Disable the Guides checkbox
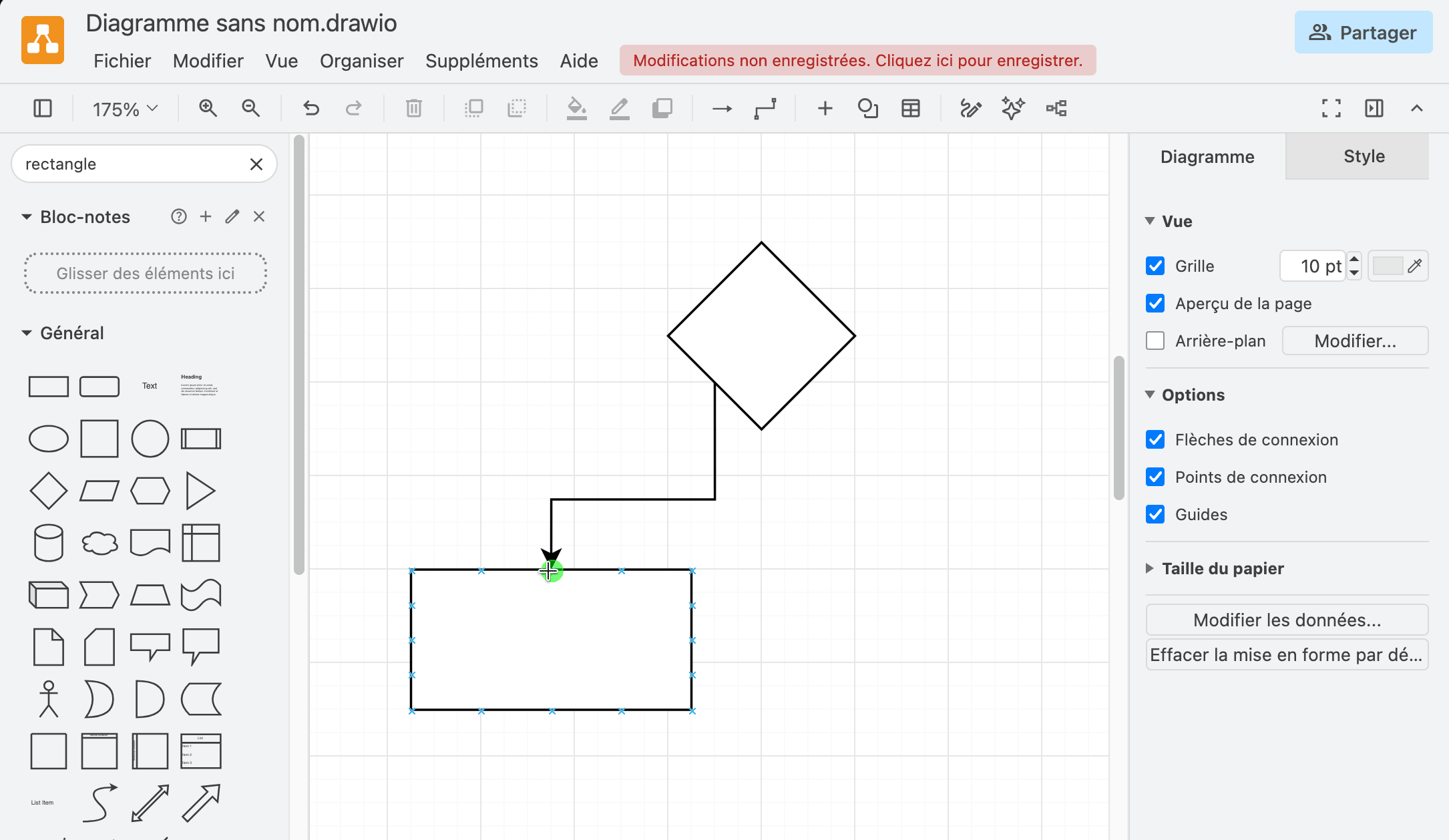This screenshot has height=840, width=1449. click(1155, 514)
